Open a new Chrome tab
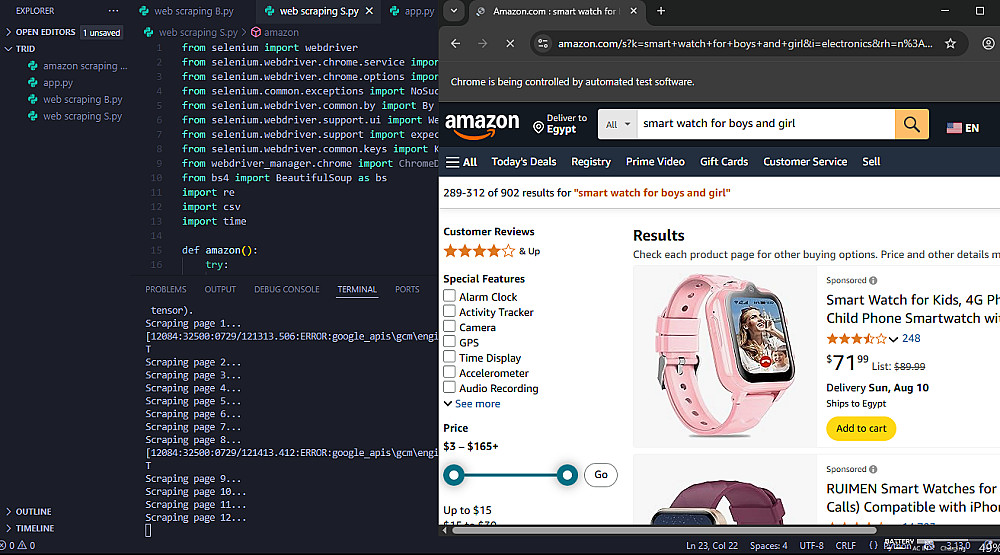The height and width of the screenshot is (555, 1000). [x=661, y=11]
